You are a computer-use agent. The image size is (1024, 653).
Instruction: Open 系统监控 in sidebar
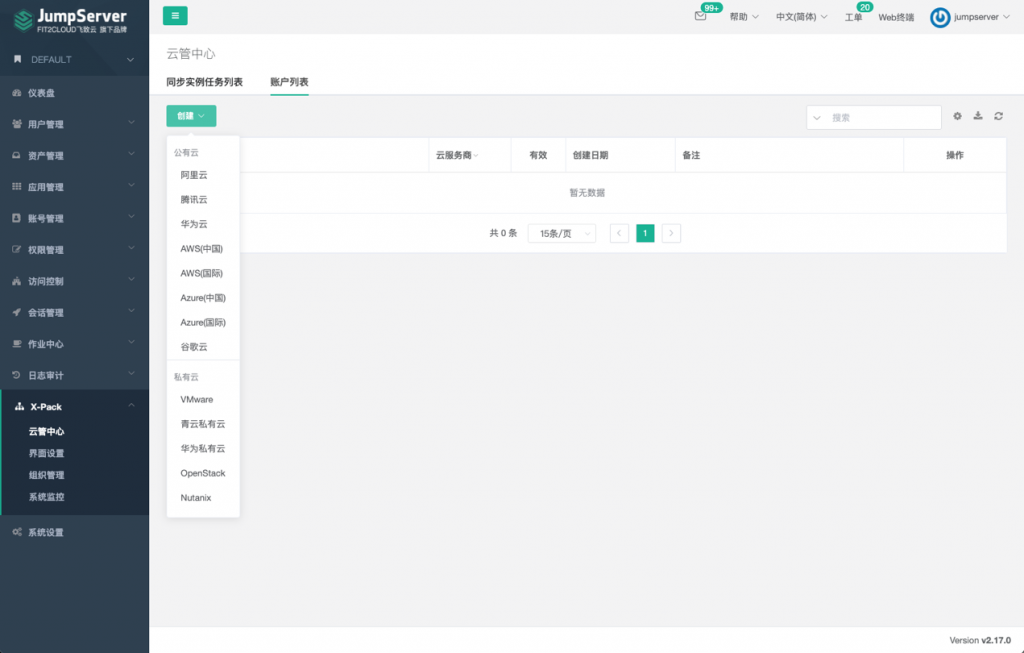[x=46, y=497]
